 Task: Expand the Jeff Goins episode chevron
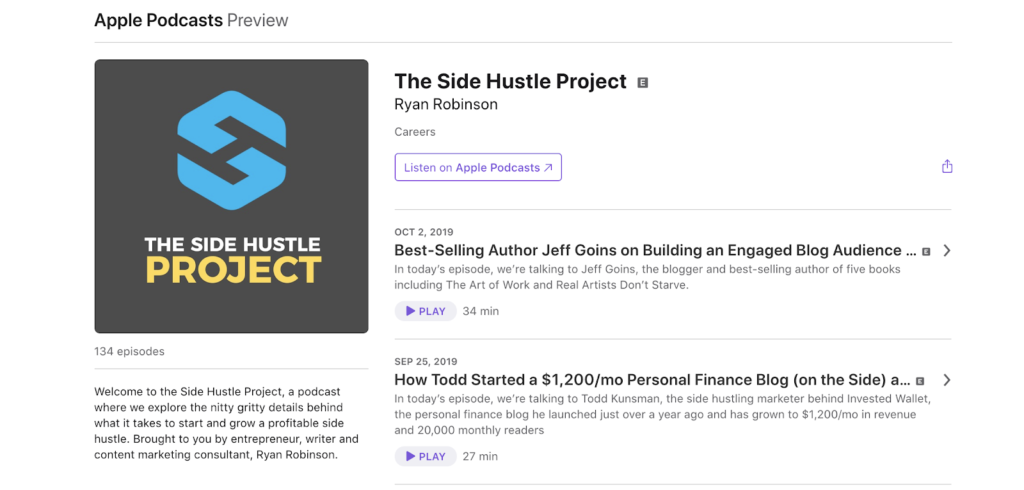(x=947, y=251)
